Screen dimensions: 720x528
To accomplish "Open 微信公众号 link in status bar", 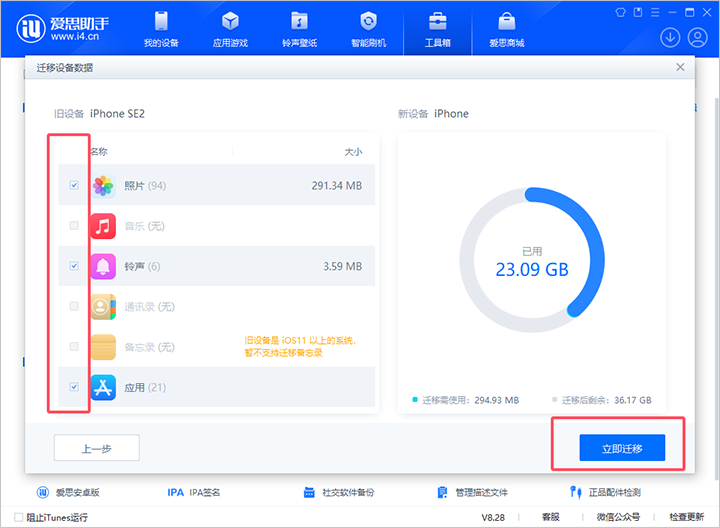I will coord(618,517).
